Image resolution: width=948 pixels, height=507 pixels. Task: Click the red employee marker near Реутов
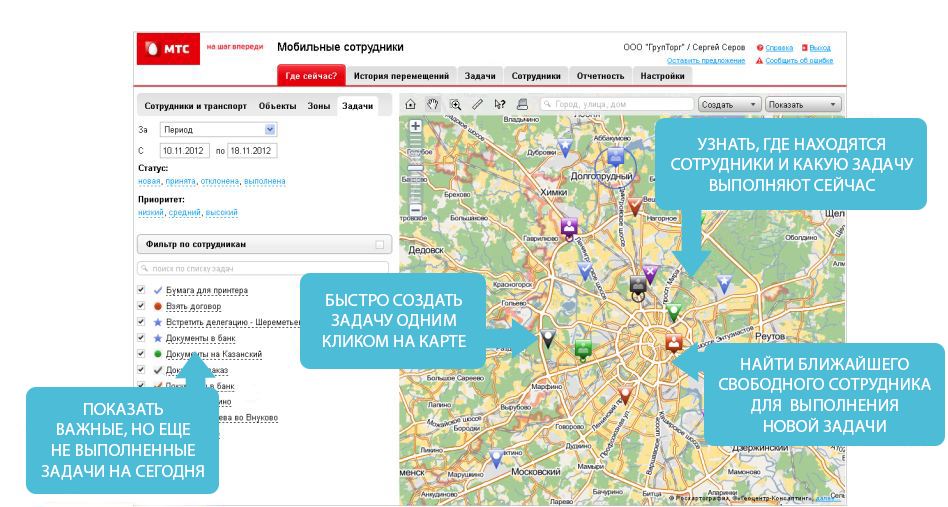(674, 343)
